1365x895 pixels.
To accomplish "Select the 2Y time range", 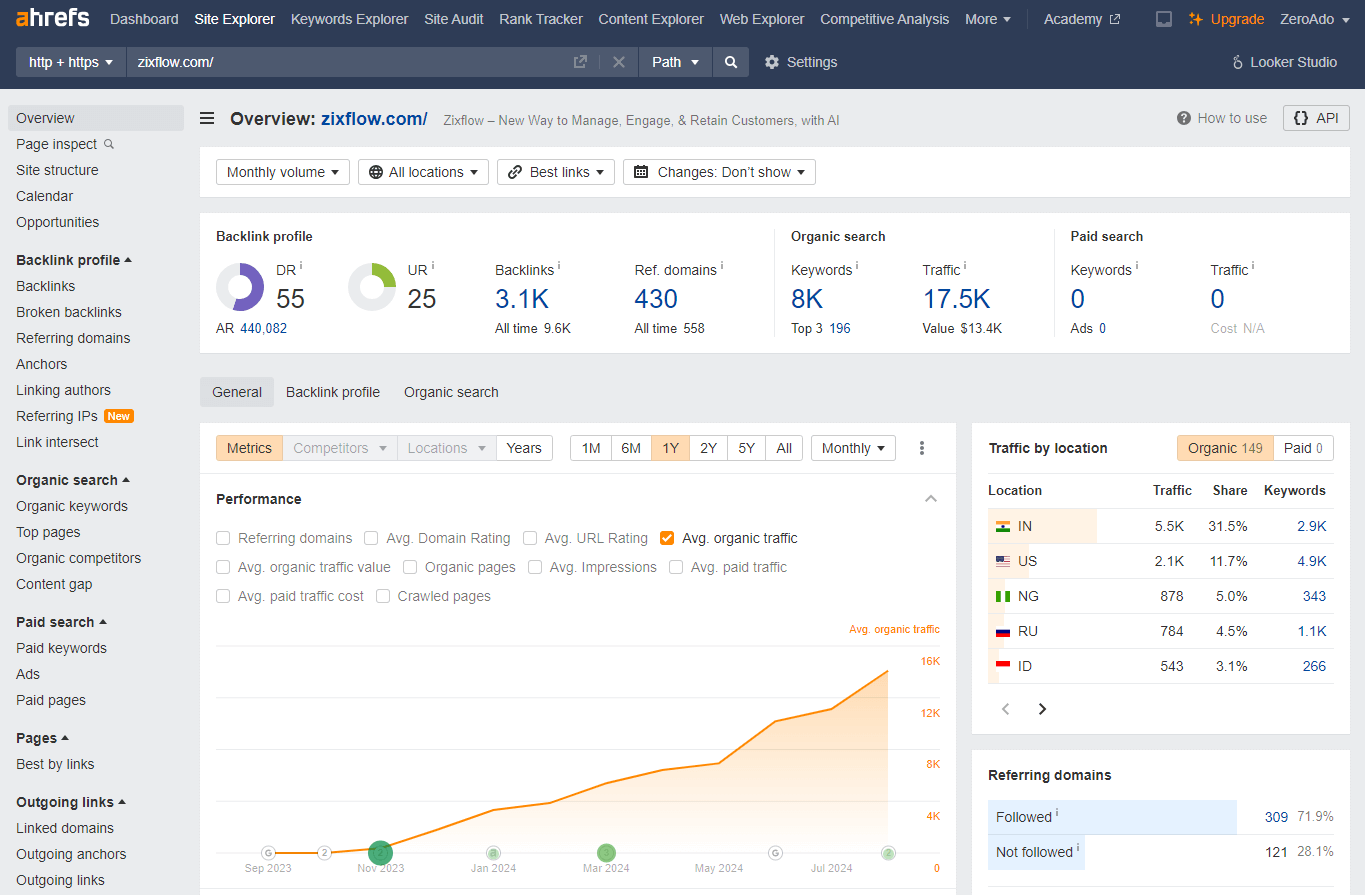I will 708,448.
